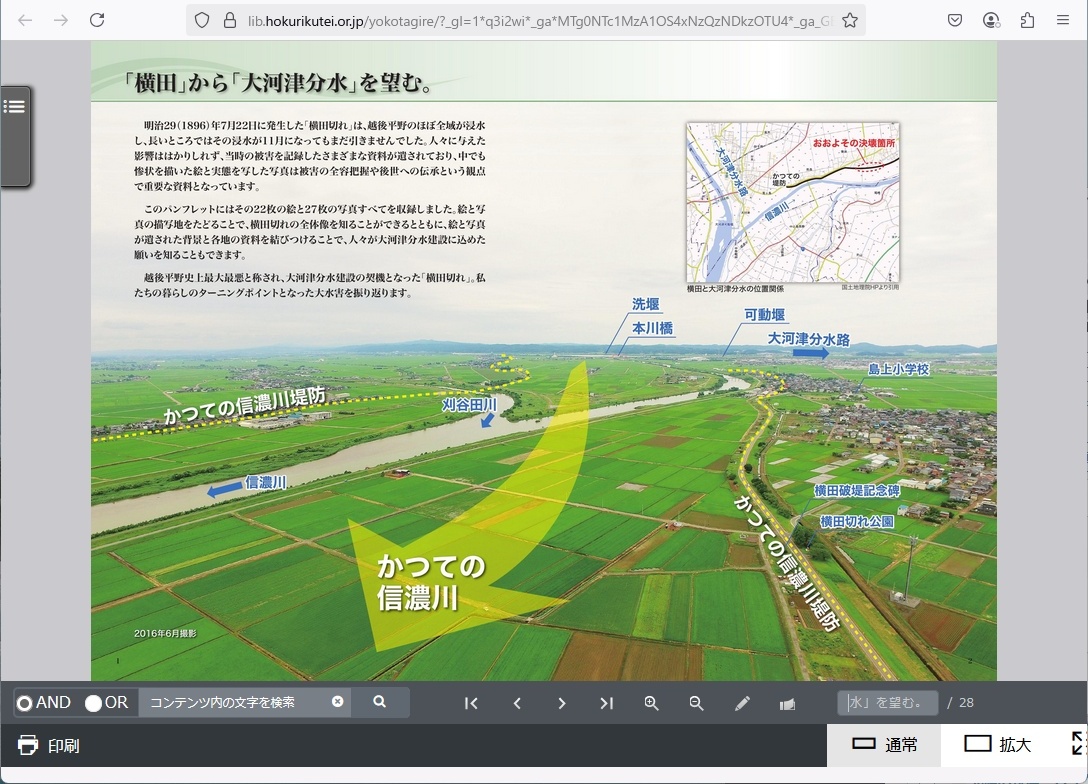Zoom in with the plus magnifier
Viewport: 1088px width, 784px height.
tap(651, 704)
